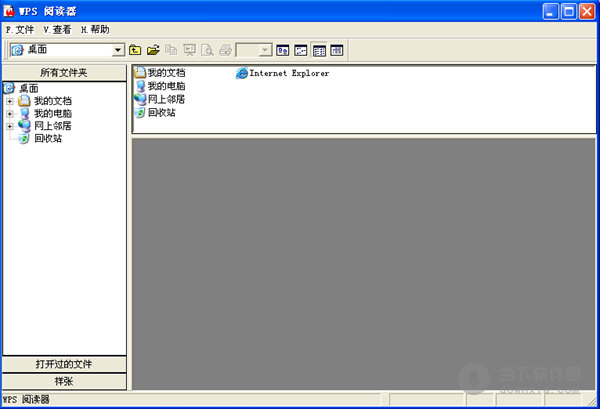The width and height of the screenshot is (600, 409).
Task: Click the greyed-out copy icon in toolbar
Action: tap(171, 50)
